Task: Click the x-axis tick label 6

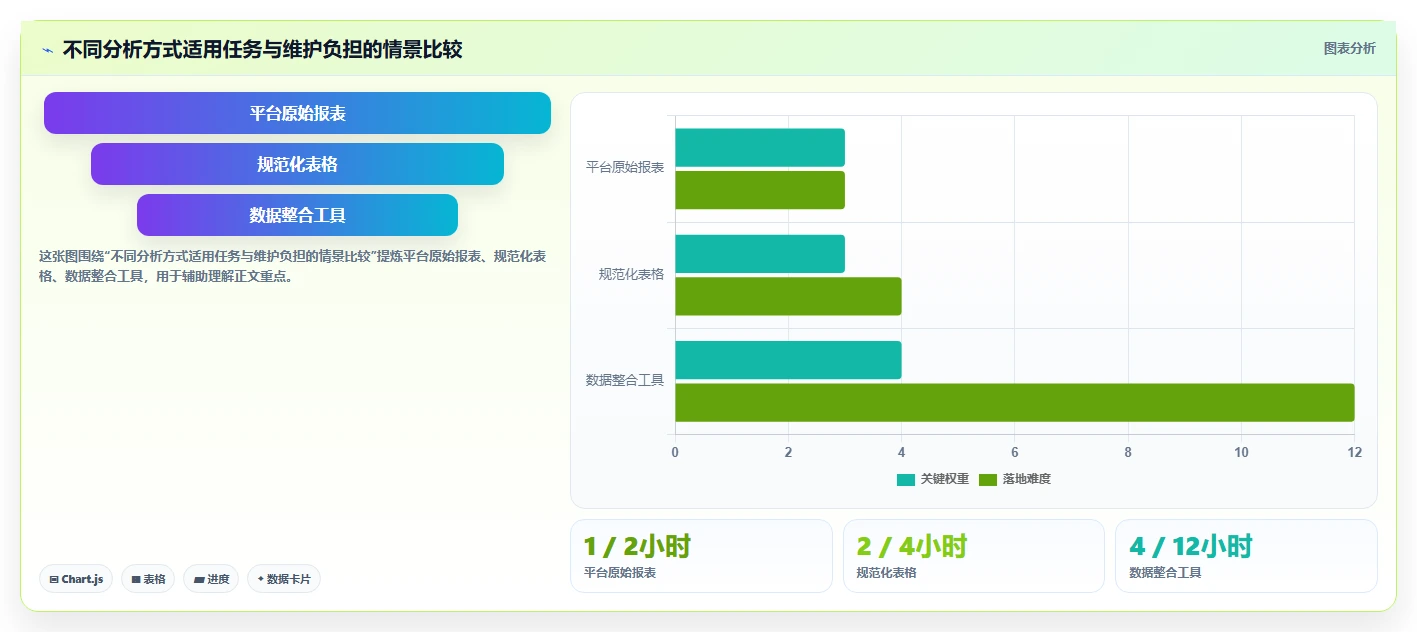Action: pyautogui.click(x=1015, y=452)
